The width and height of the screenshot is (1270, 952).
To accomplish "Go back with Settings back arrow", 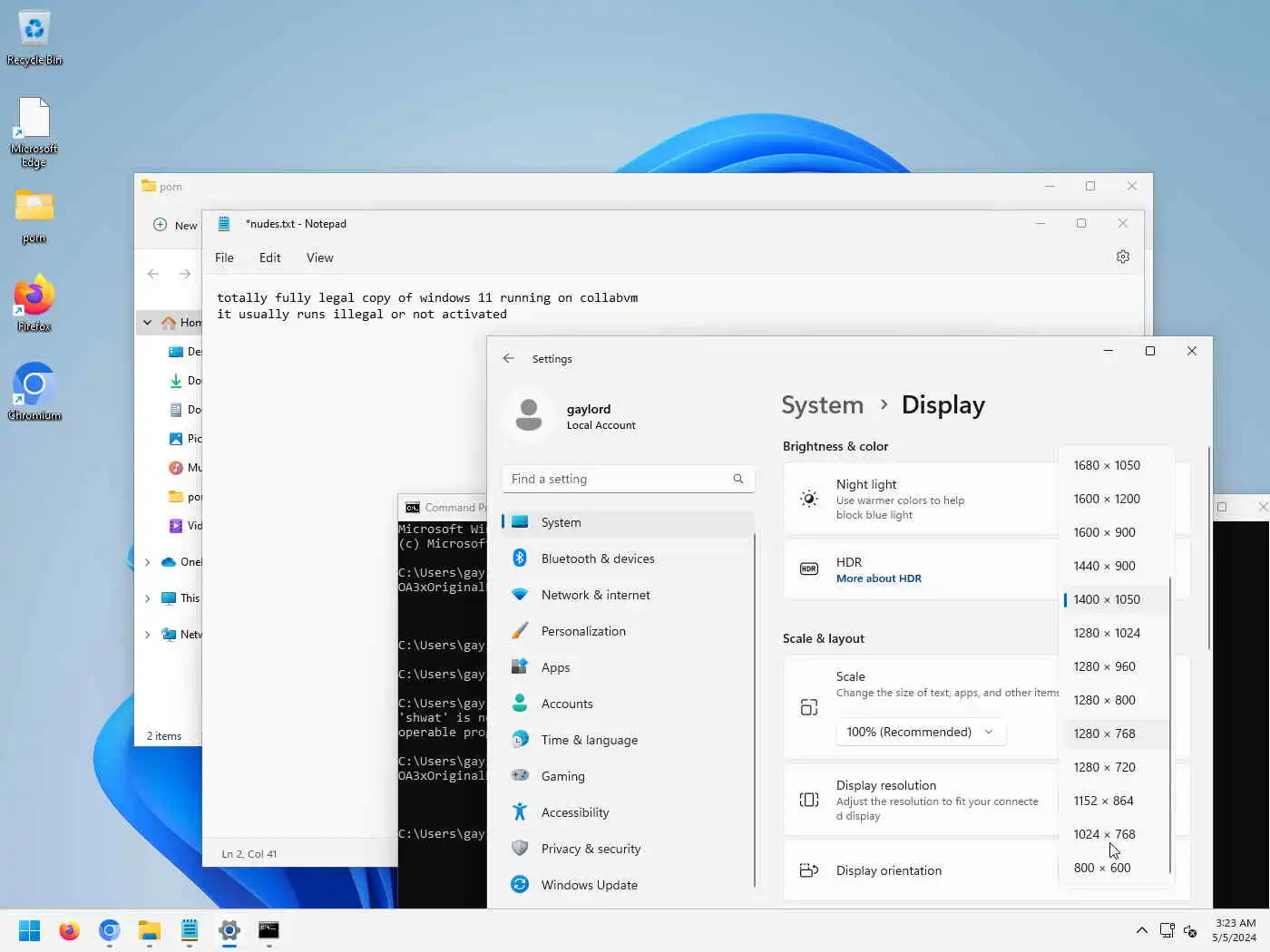I will point(509,358).
